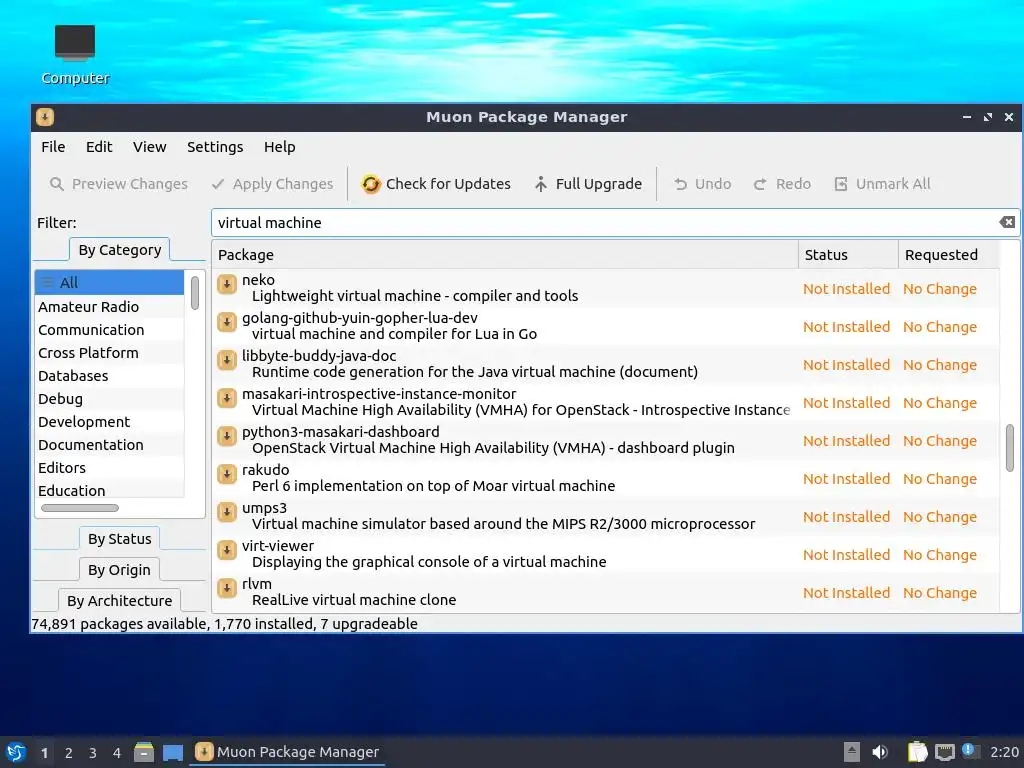
Task: Expand the By Status filter section
Action: pos(120,539)
